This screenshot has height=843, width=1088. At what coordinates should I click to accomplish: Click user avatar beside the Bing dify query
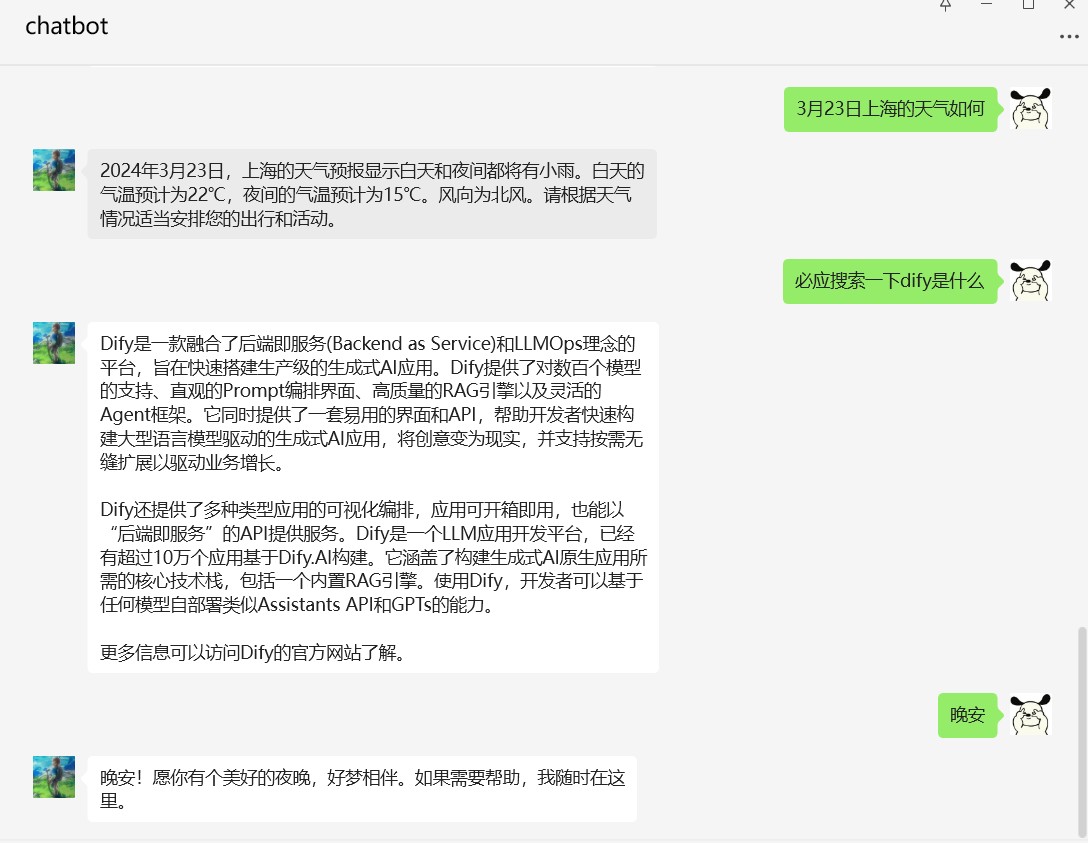click(1030, 282)
